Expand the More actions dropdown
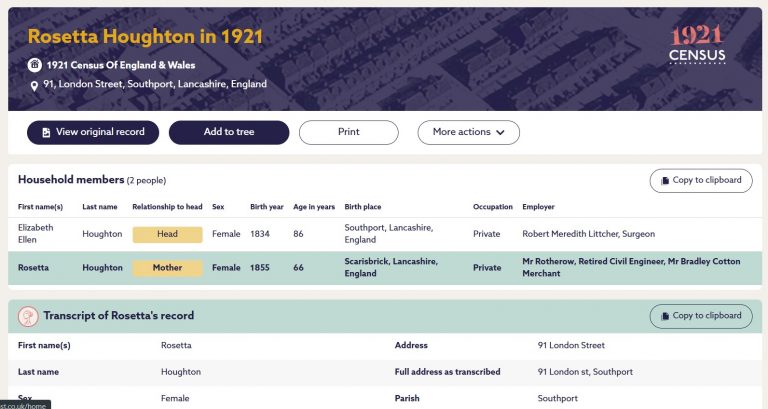The image size is (768, 409). (x=469, y=132)
